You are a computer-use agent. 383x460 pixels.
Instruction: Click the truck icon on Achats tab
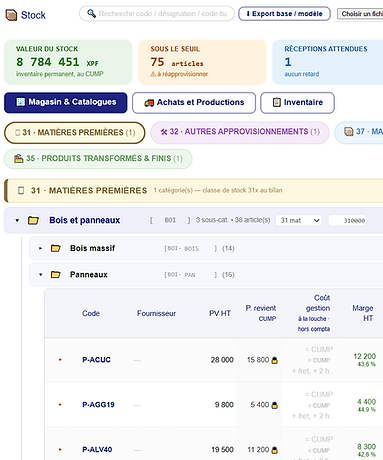coord(149,103)
